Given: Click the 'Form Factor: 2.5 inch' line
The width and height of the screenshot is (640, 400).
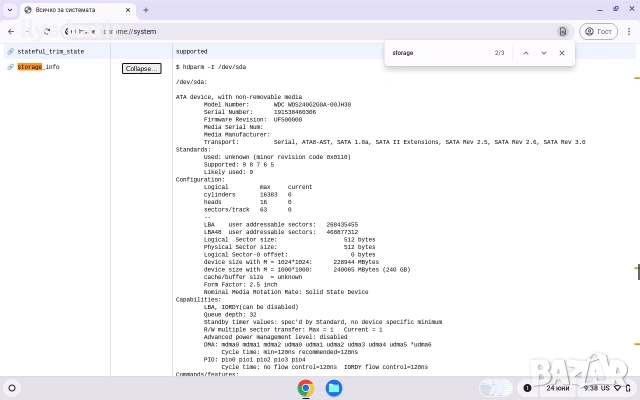Looking at the screenshot, I should pos(240,284).
